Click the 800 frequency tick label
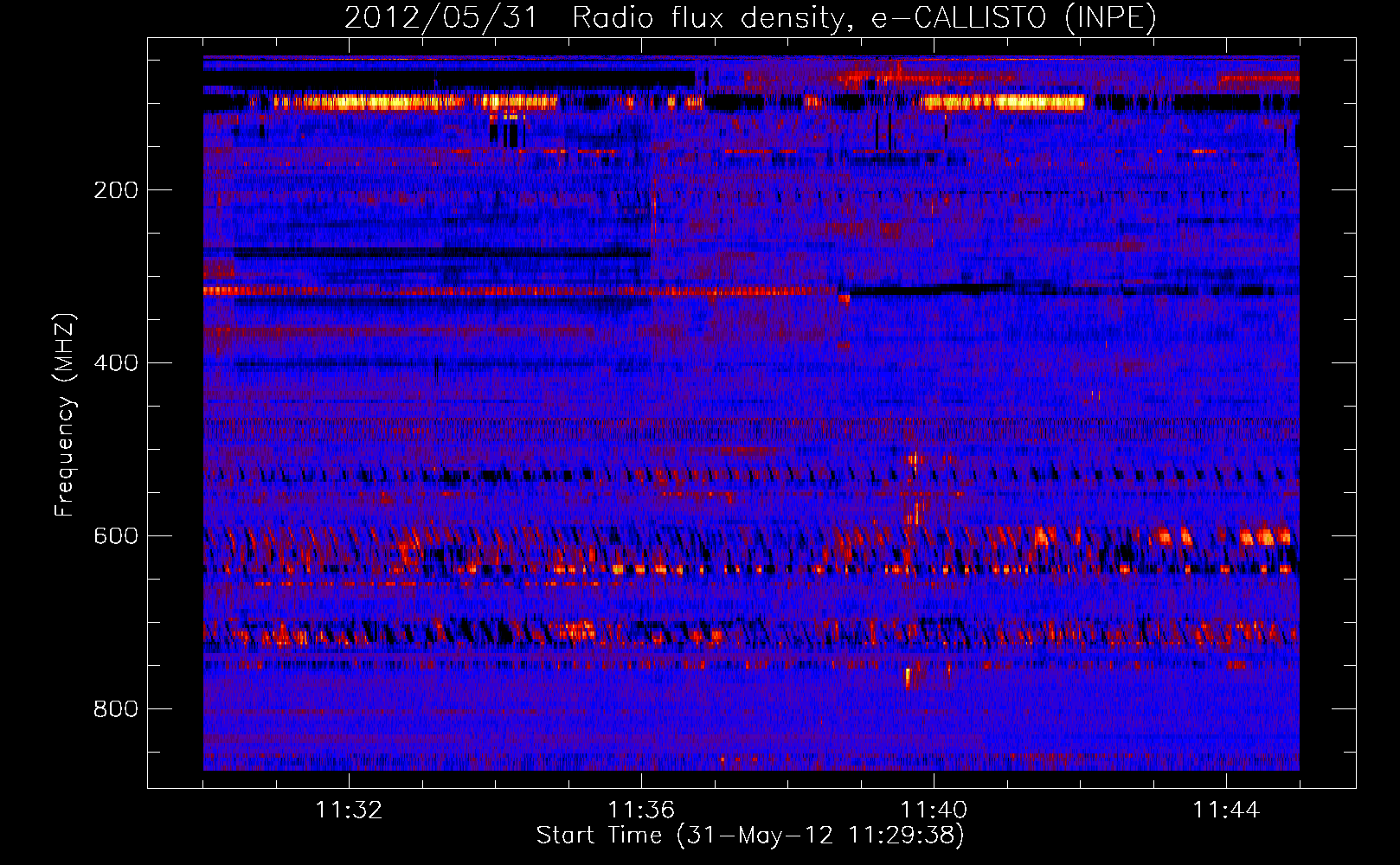The width and height of the screenshot is (1400, 865). pyautogui.click(x=116, y=709)
